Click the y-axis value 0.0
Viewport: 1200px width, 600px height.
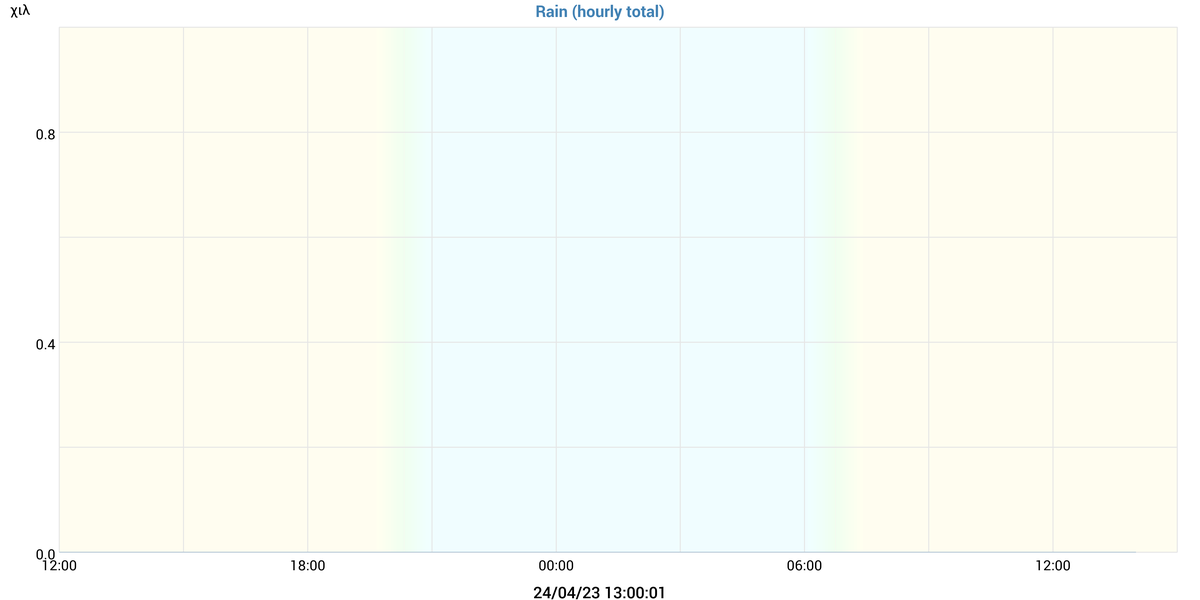[44, 553]
